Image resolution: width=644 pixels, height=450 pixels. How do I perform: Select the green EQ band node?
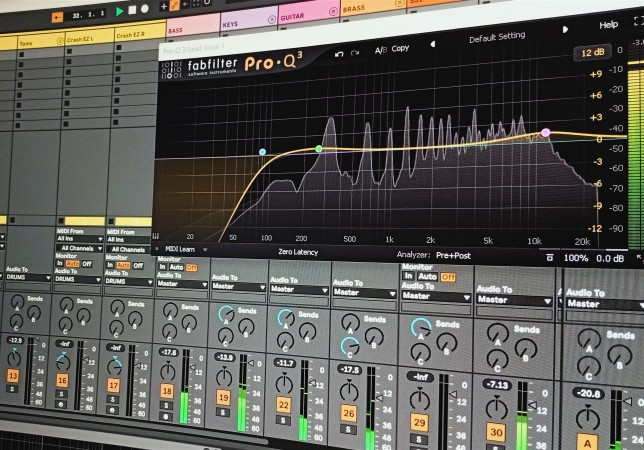click(x=319, y=149)
